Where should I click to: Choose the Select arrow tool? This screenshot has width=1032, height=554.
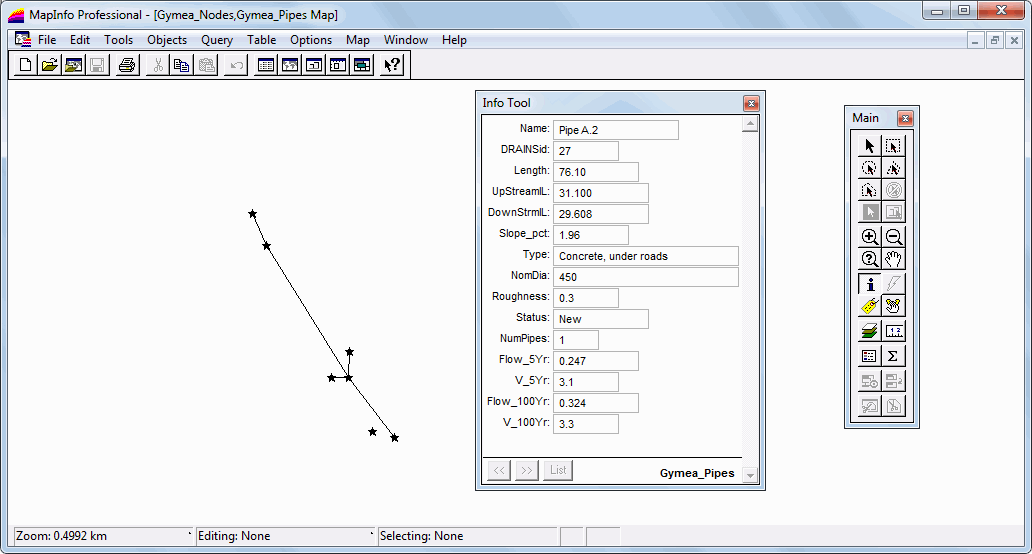(869, 146)
